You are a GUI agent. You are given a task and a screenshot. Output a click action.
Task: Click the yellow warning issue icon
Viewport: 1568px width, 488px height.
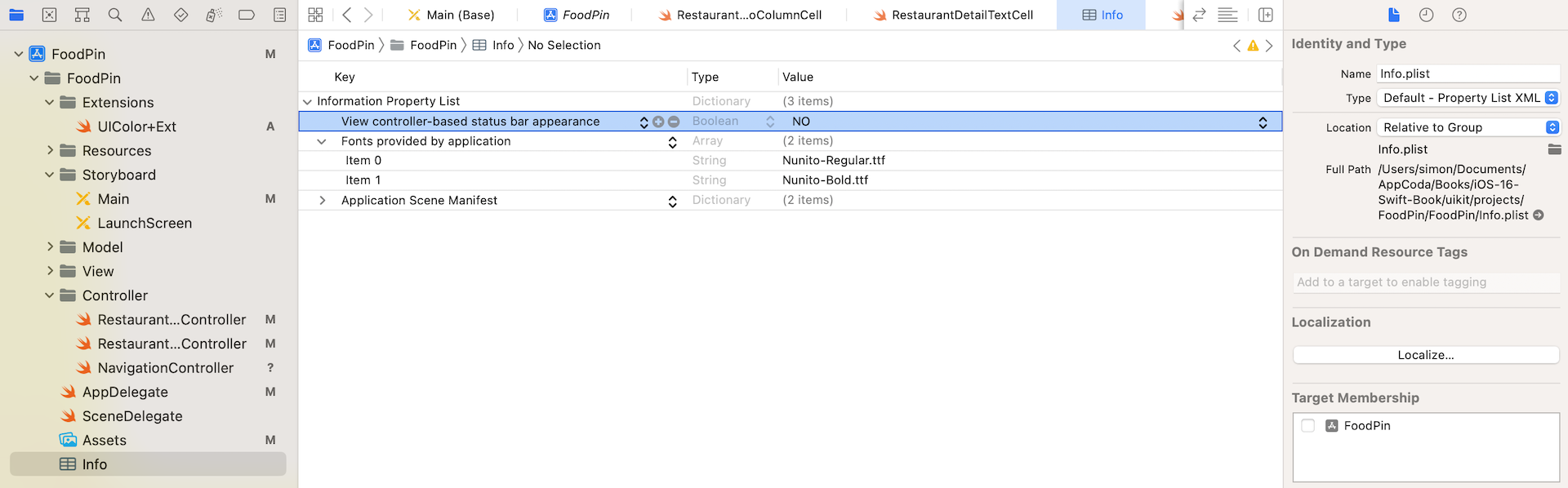pos(1253,46)
